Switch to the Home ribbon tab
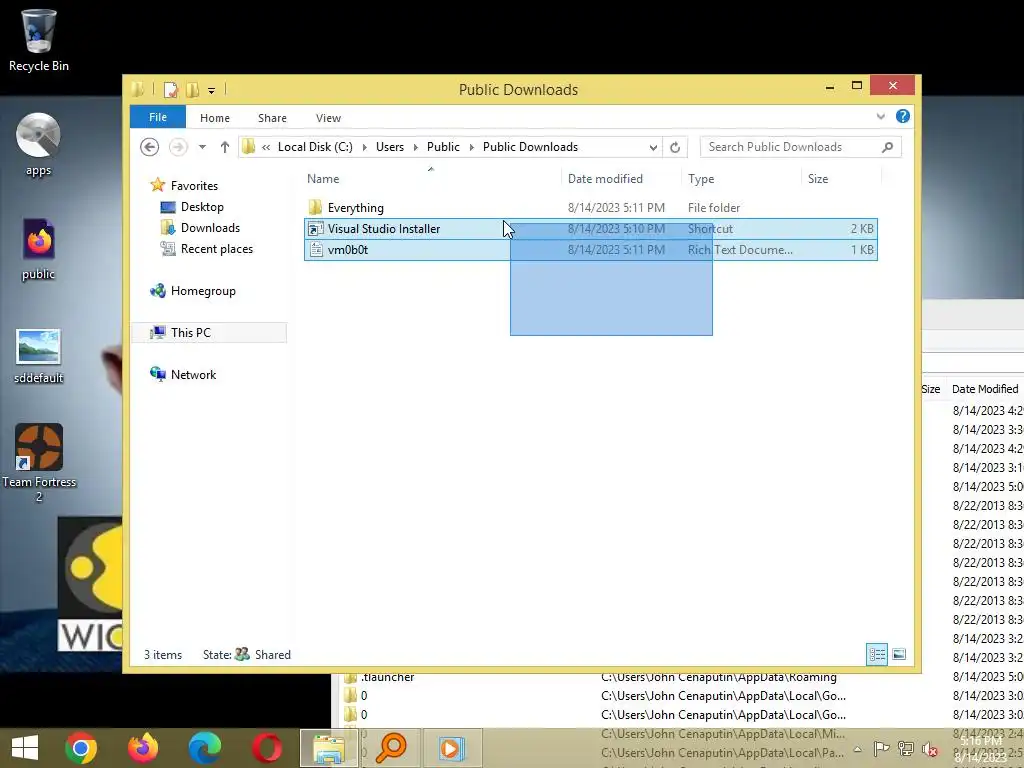The width and height of the screenshot is (1024, 768). [215, 118]
